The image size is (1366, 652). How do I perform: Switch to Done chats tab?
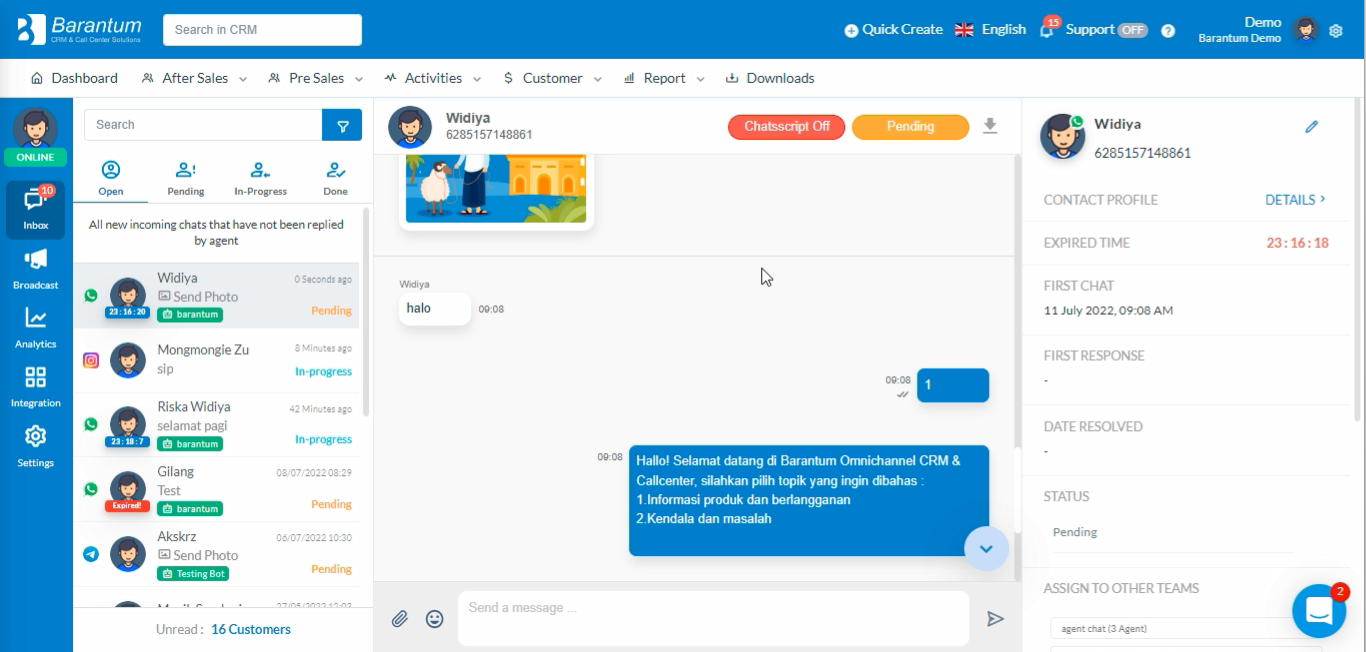(336, 179)
